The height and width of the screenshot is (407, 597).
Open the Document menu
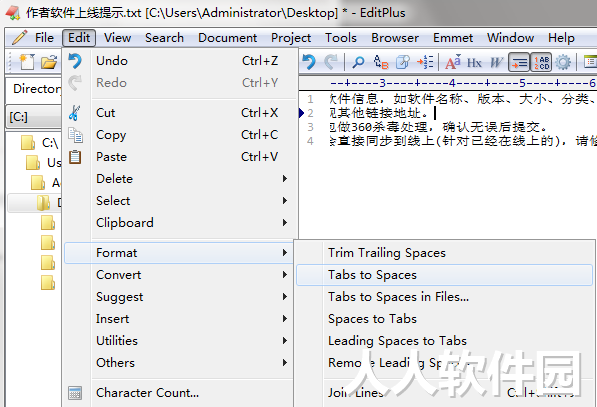coord(227,38)
